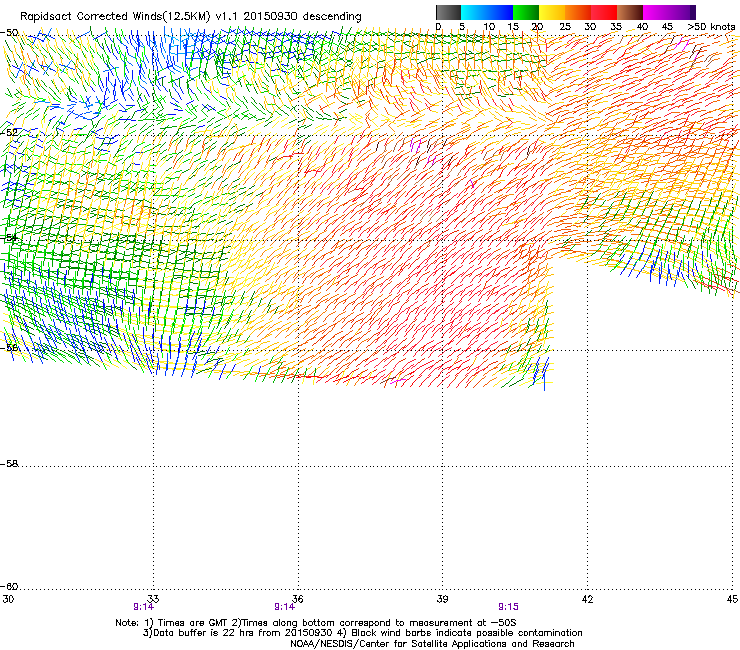Click the legend '25' knots label
Viewport: 740px width, 650px height.
pyautogui.click(x=565, y=27)
